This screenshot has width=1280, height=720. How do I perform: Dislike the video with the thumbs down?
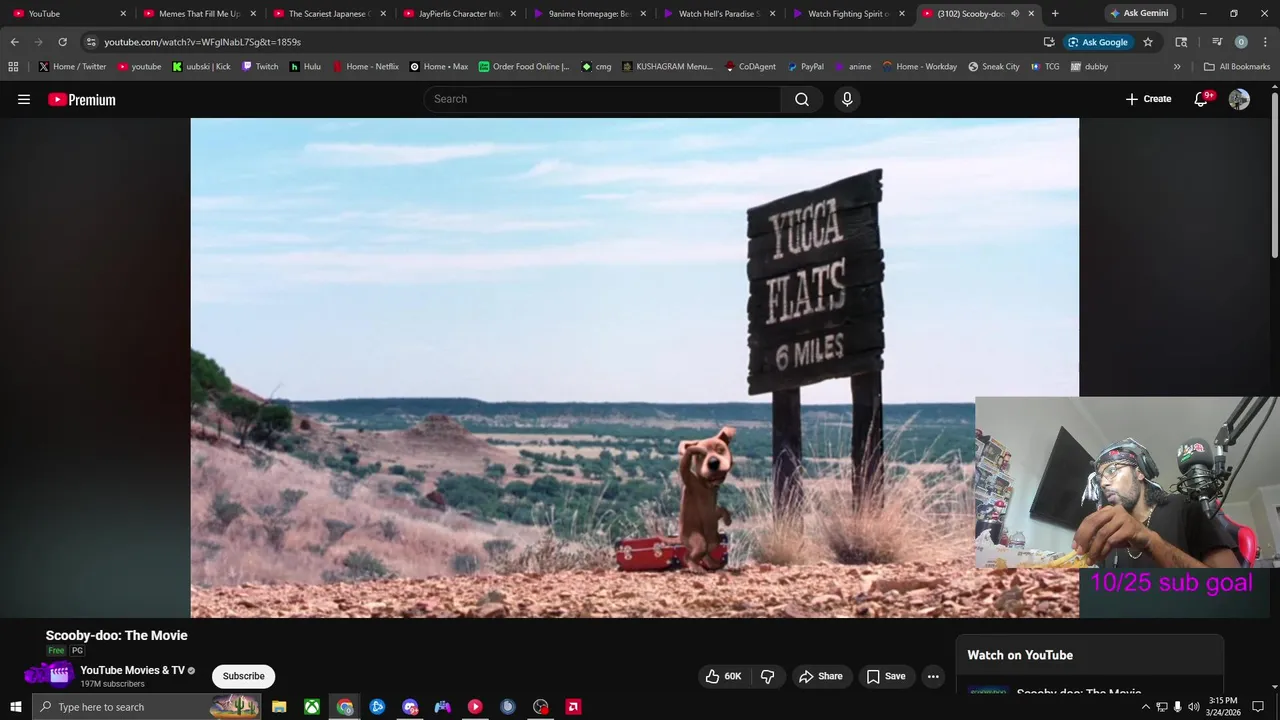(x=768, y=676)
